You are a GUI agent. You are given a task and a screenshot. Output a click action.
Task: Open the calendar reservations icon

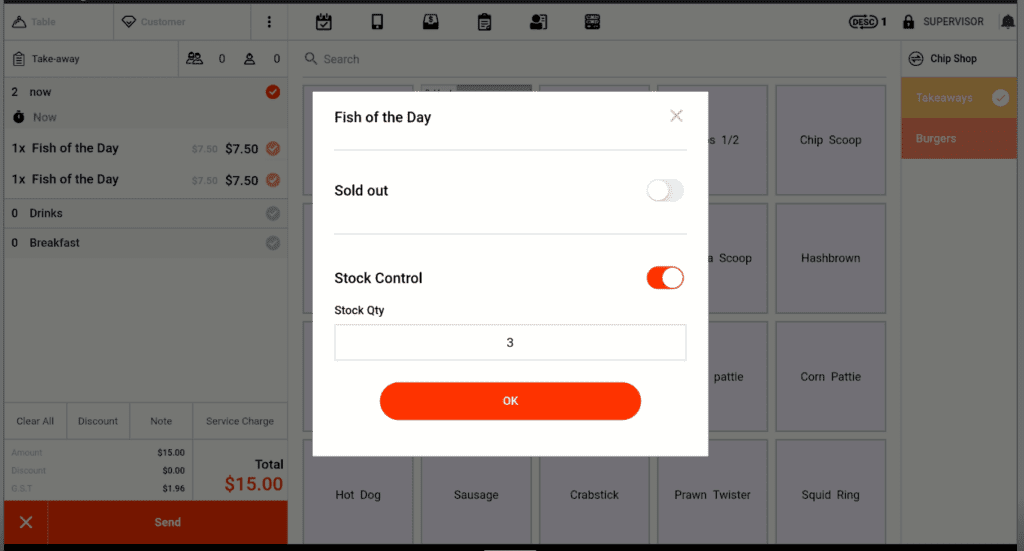[x=323, y=21]
